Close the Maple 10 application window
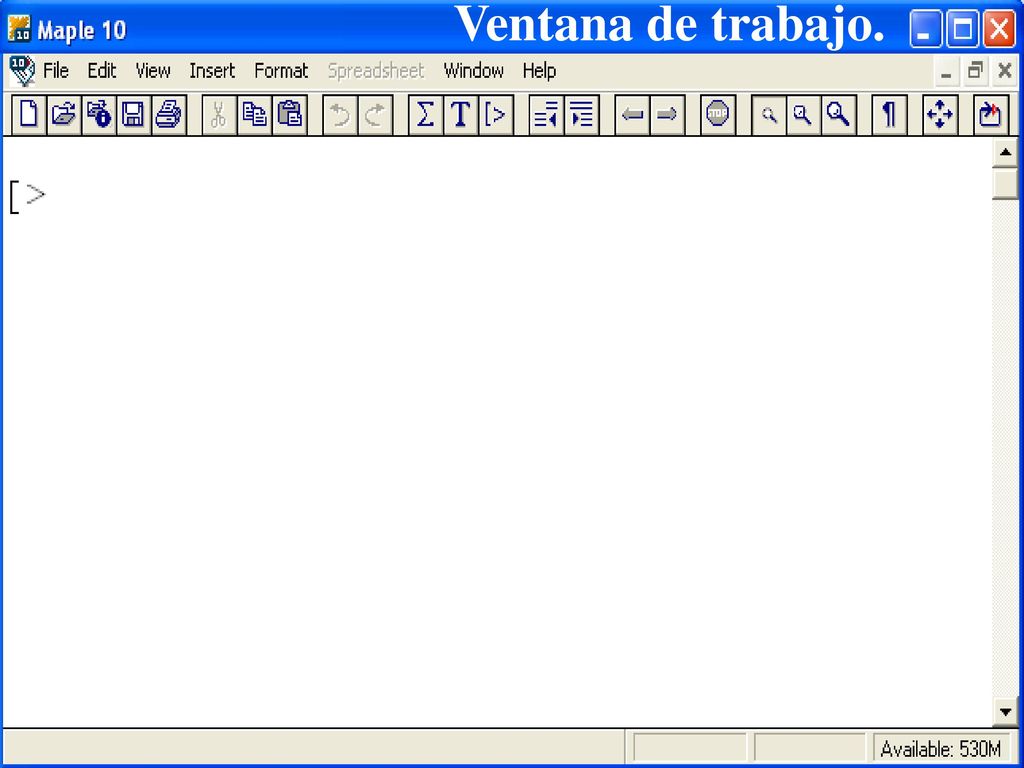Viewport: 1024px width, 768px height. (x=1000, y=29)
